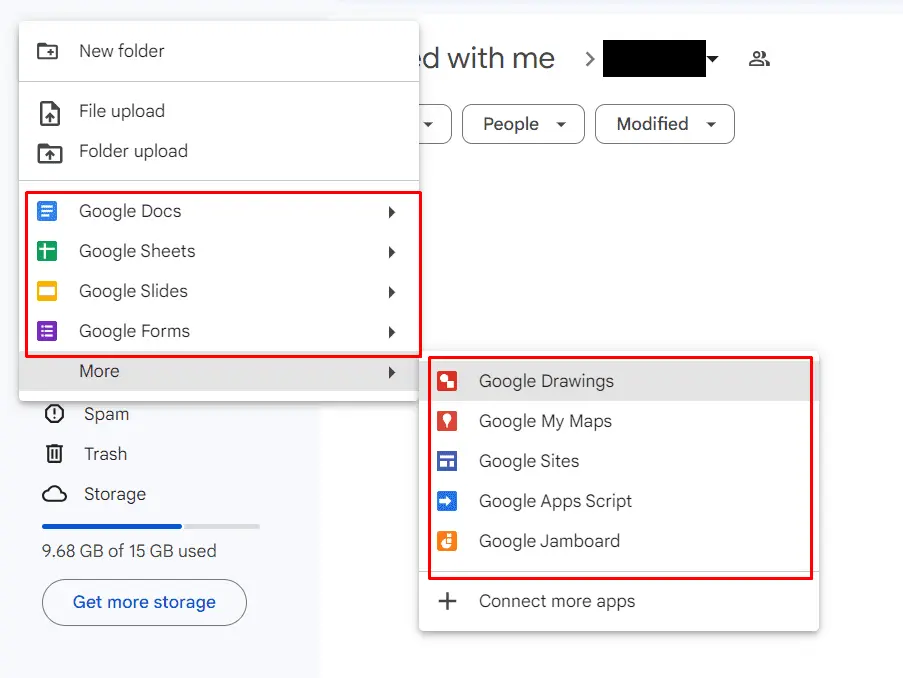Select the Google Docs icon
The height and width of the screenshot is (678, 903).
[47, 211]
